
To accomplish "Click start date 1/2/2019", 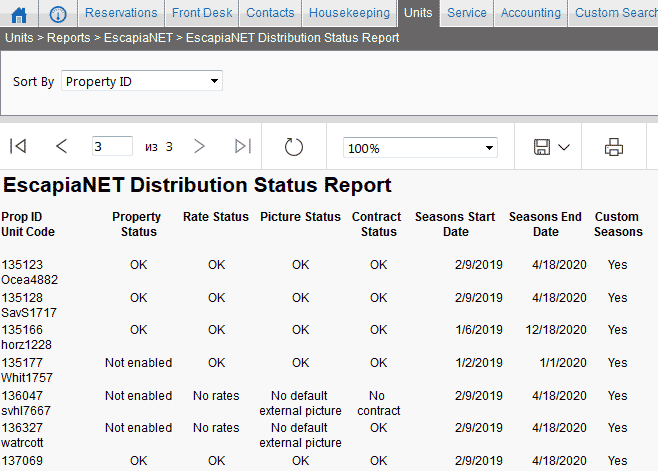I will [x=479, y=363].
